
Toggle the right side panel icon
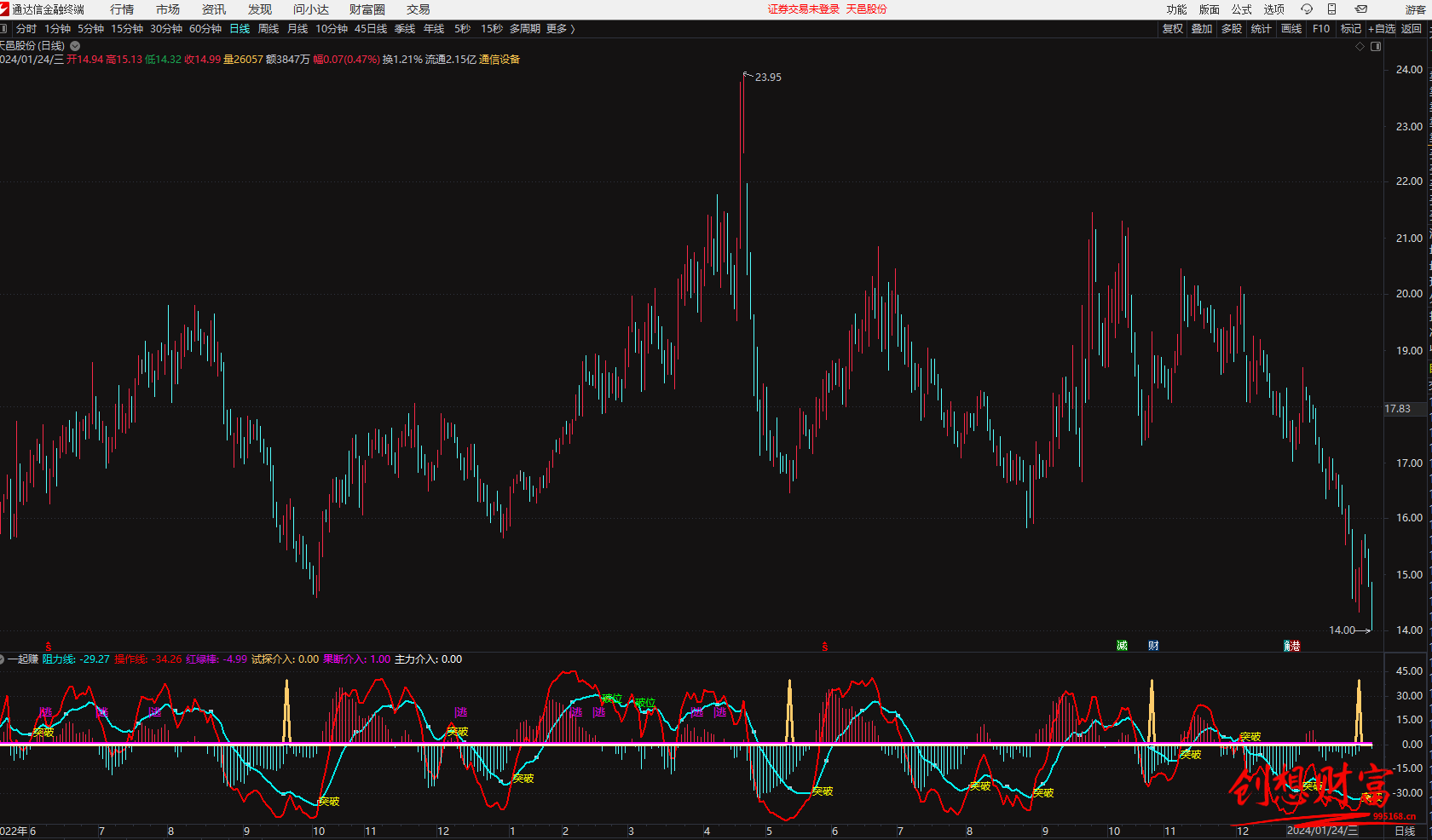1376,46
